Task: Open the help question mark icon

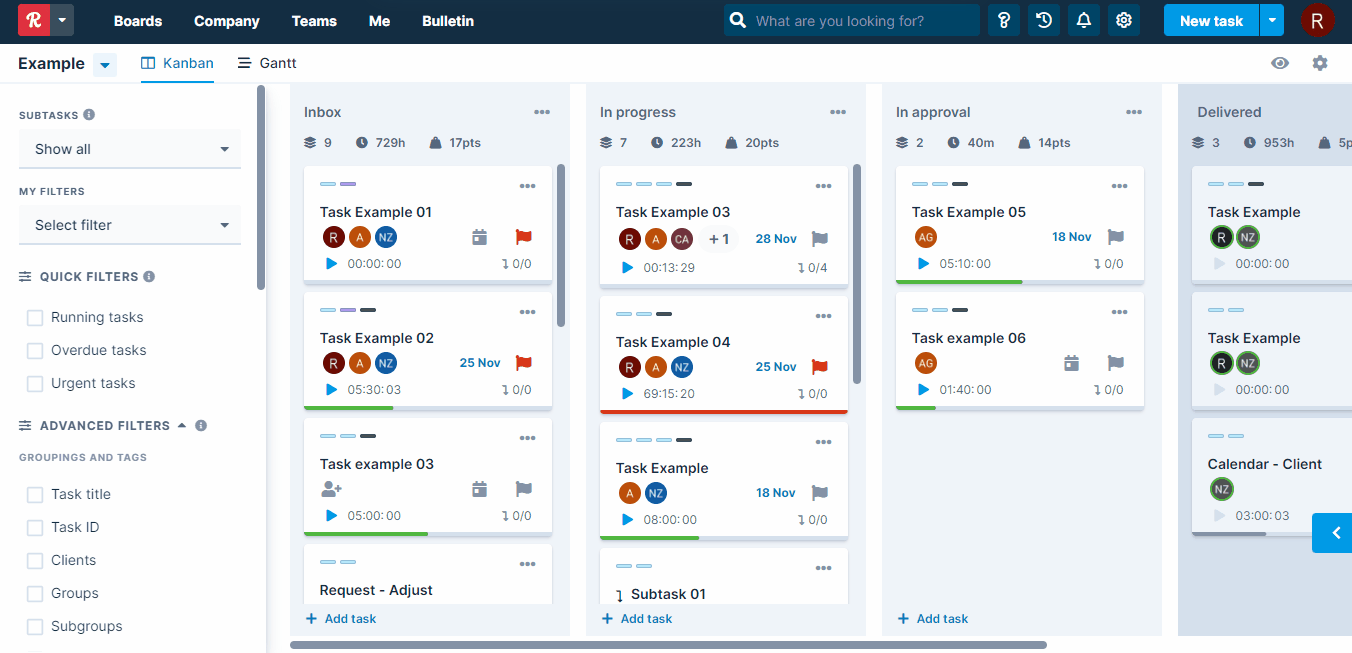Action: click(1004, 20)
